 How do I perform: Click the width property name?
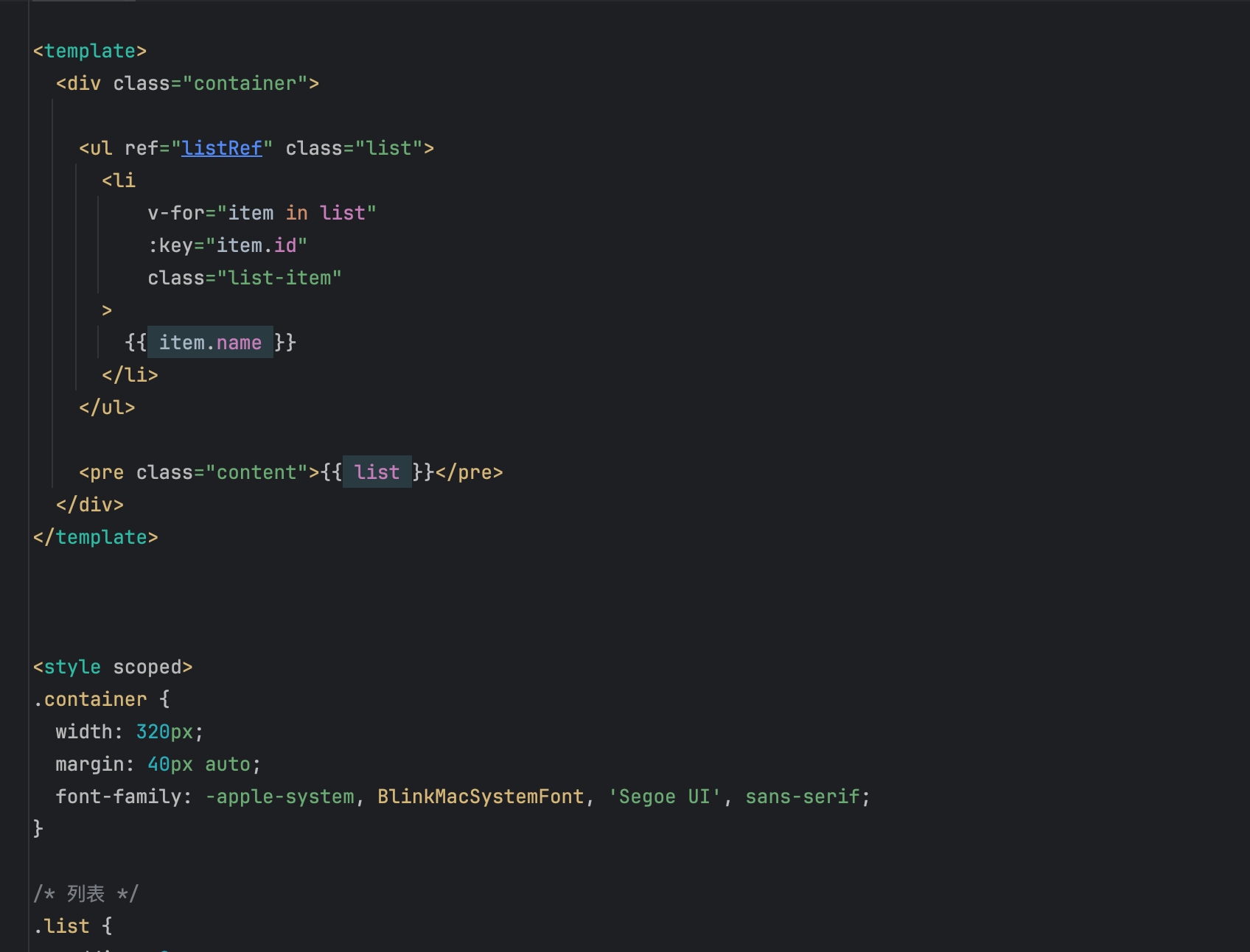click(84, 732)
